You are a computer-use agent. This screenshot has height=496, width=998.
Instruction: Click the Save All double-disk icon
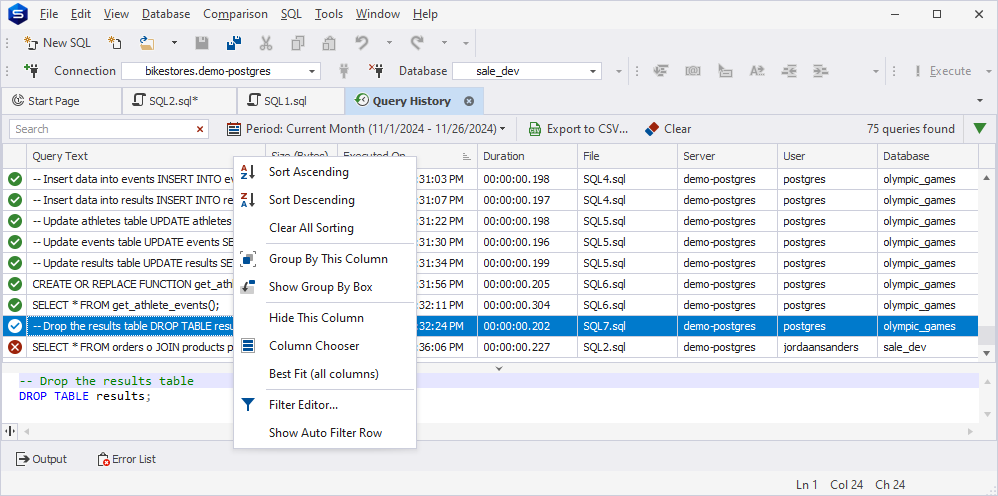click(x=234, y=43)
